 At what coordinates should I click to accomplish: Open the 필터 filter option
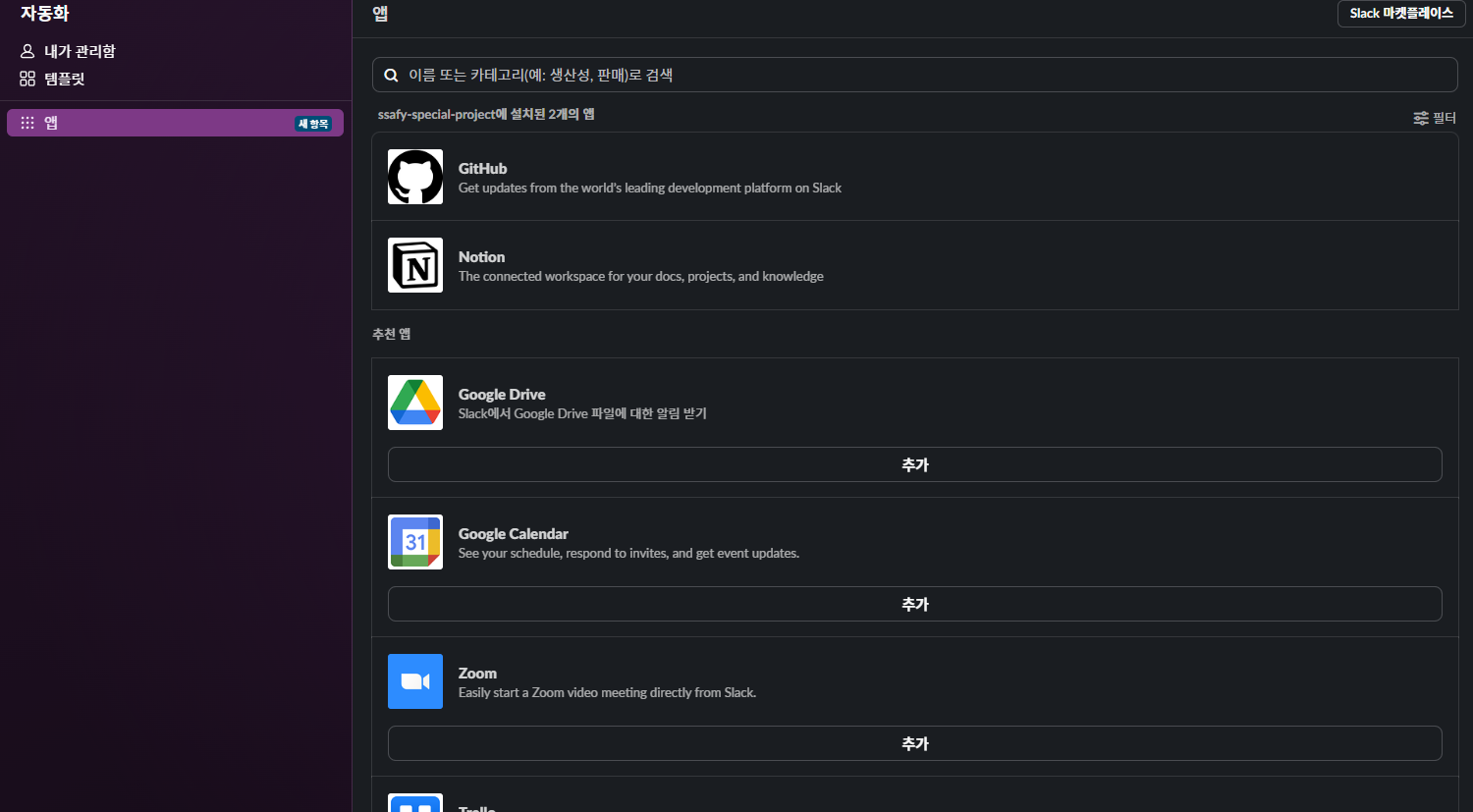pos(1435,118)
